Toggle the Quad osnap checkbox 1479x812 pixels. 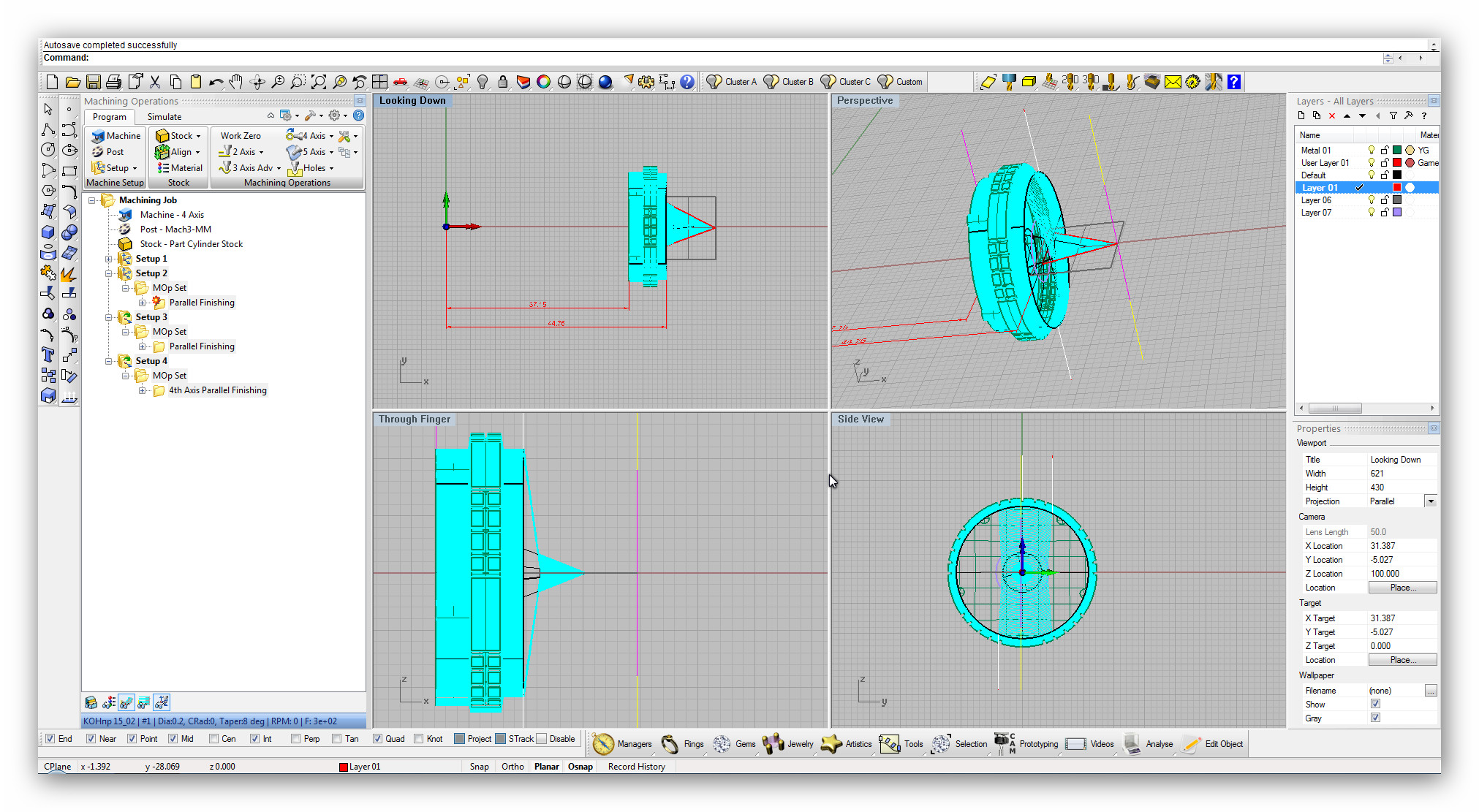point(377,739)
